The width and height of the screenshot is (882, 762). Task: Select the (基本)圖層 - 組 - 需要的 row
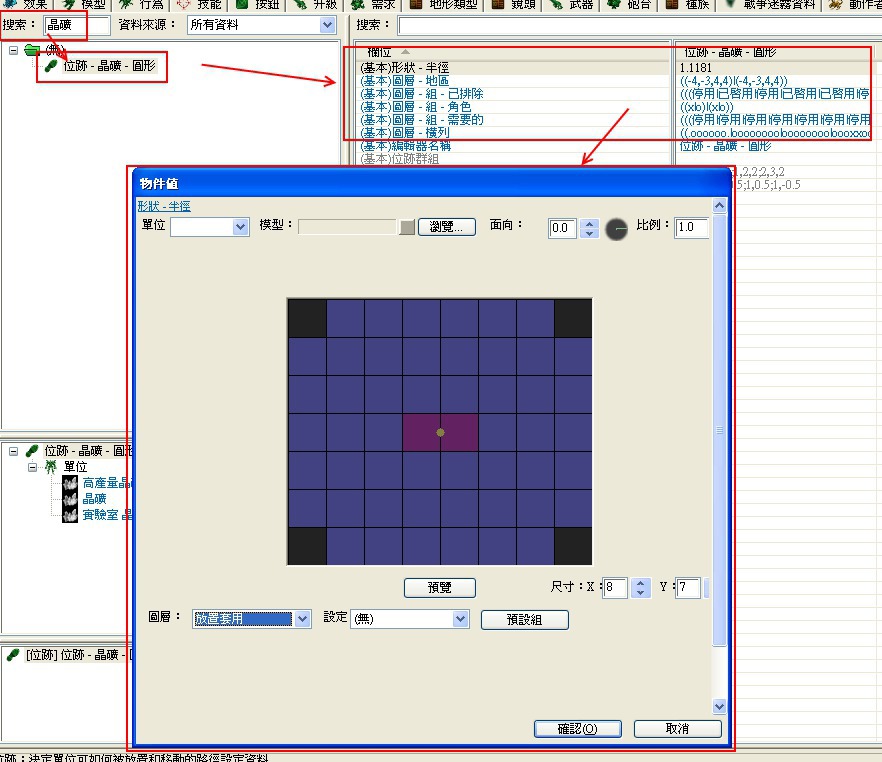513,119
